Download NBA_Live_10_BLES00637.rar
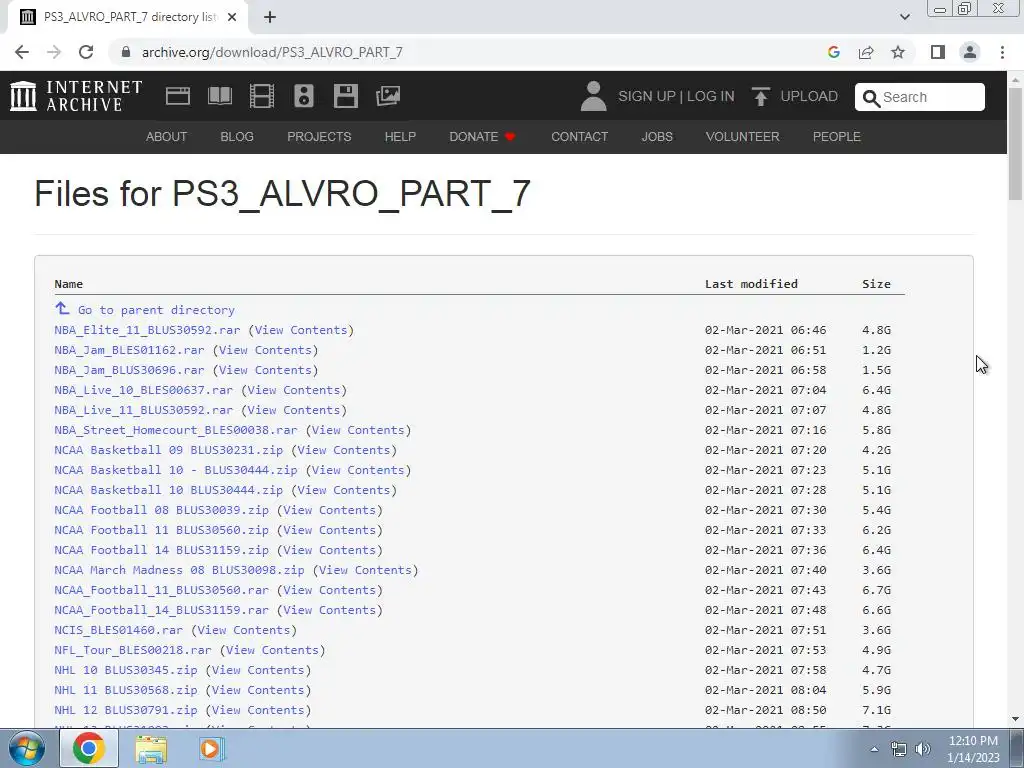Screen dimensions: 1024x768 144,390
